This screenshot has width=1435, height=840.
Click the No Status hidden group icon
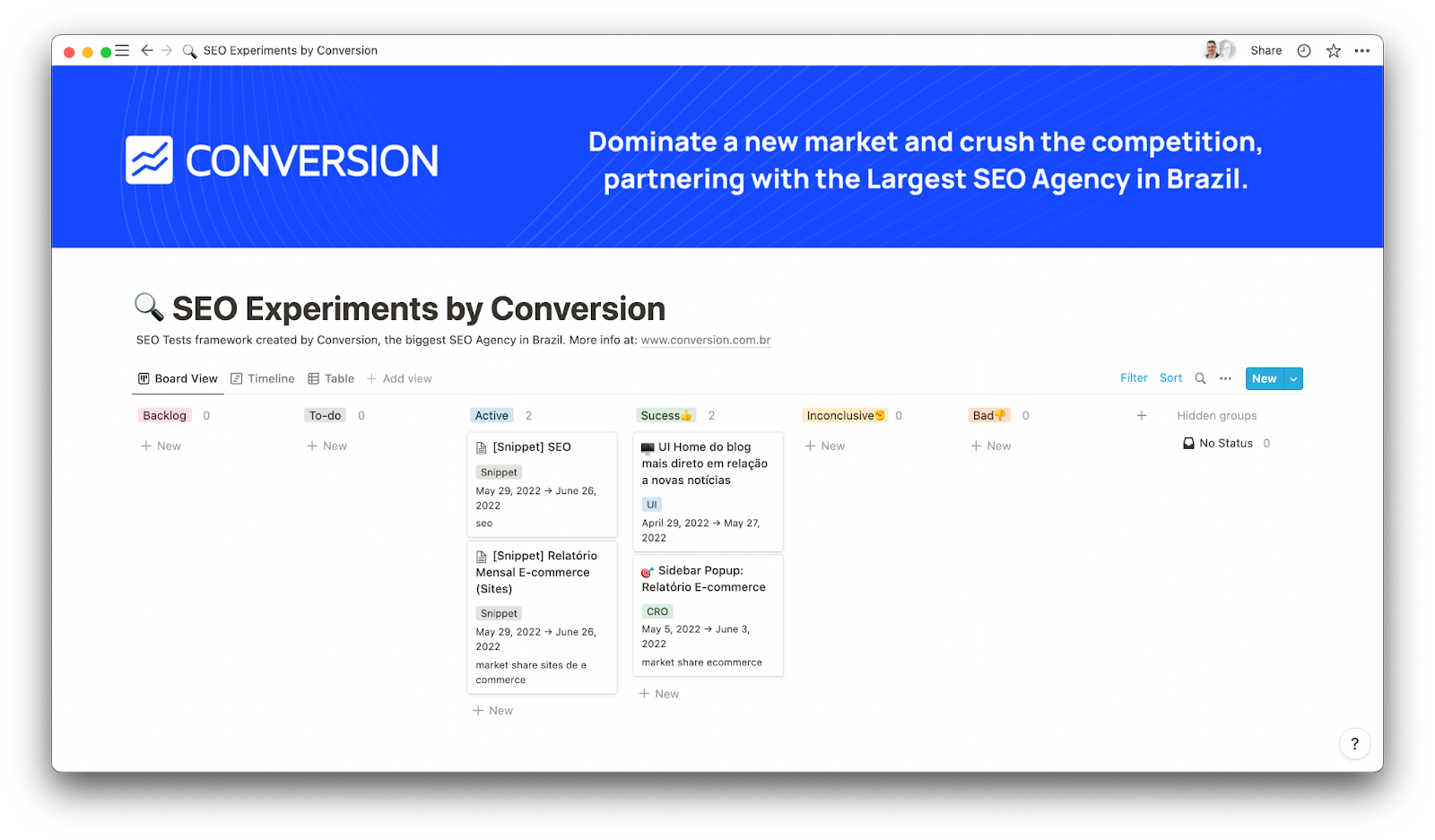tap(1188, 443)
